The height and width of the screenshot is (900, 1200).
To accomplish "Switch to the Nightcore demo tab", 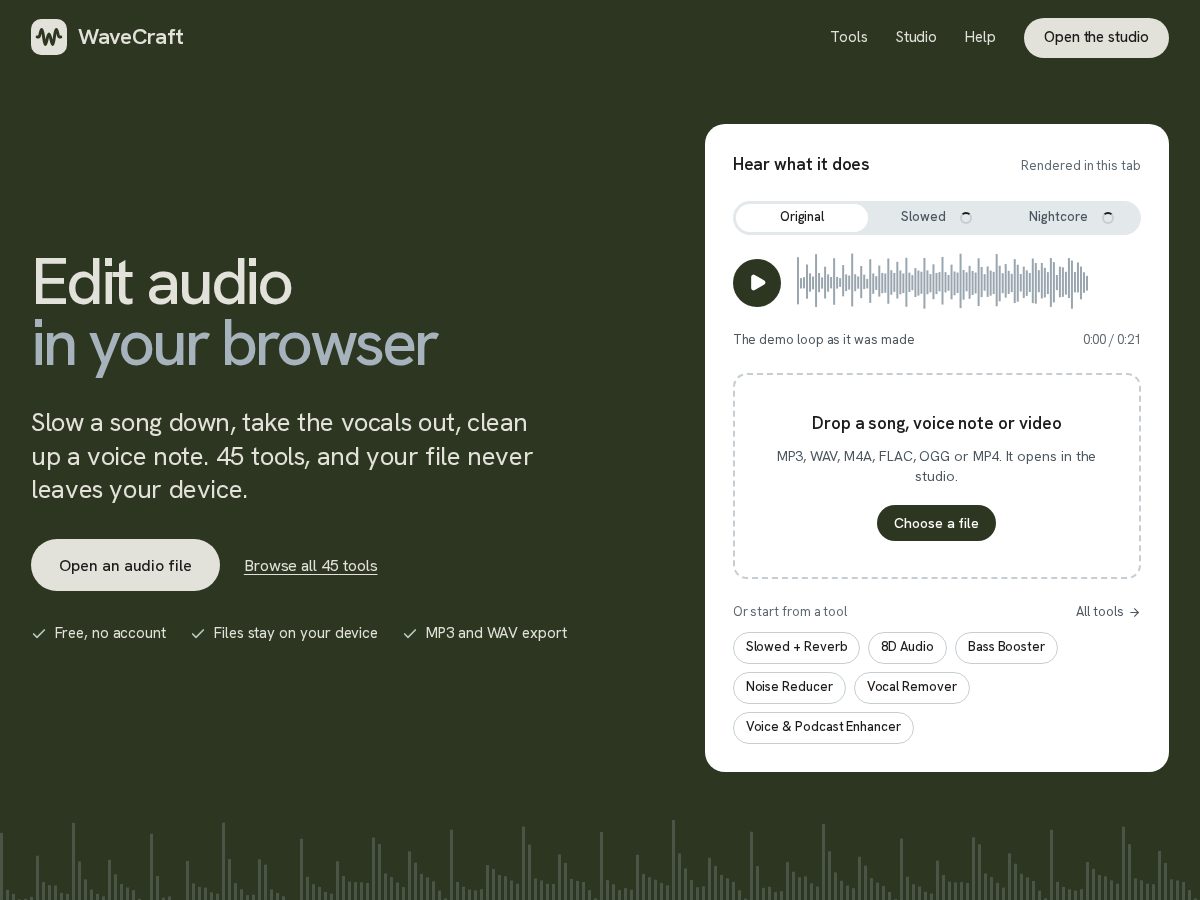I will tap(1071, 218).
